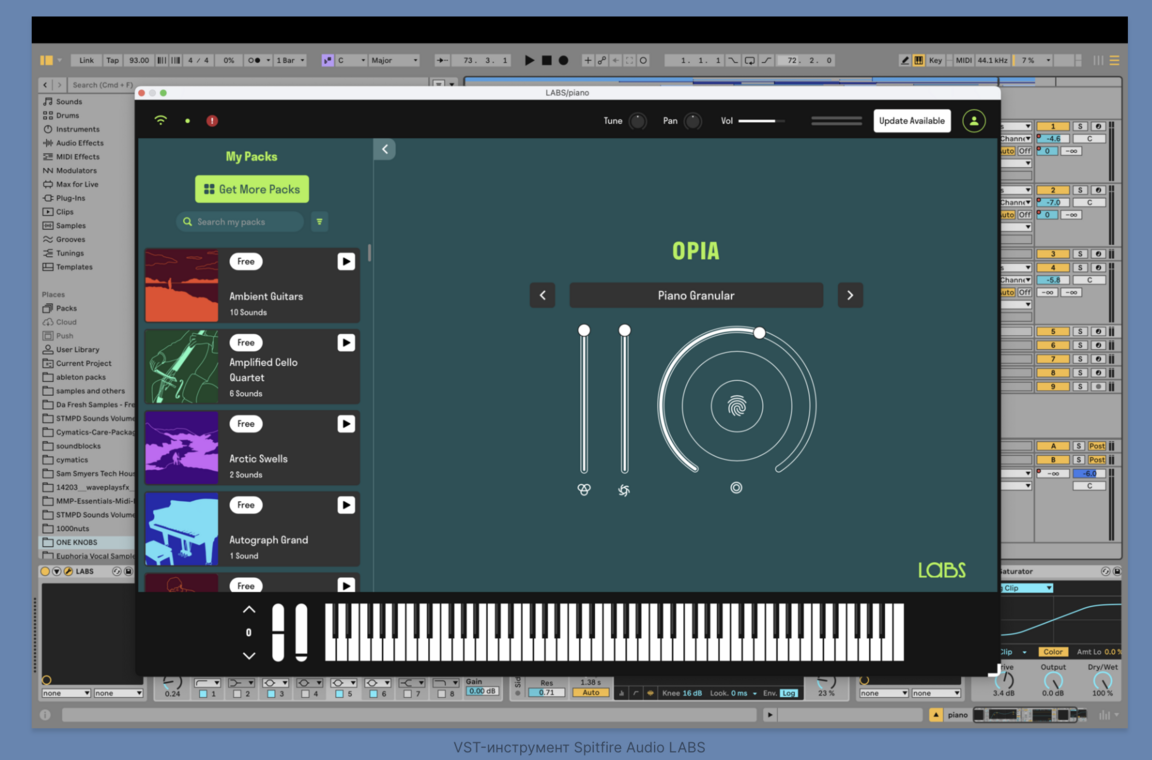
Task: Toggle Ableton's Draw Mode pencil icon
Action: [905, 60]
